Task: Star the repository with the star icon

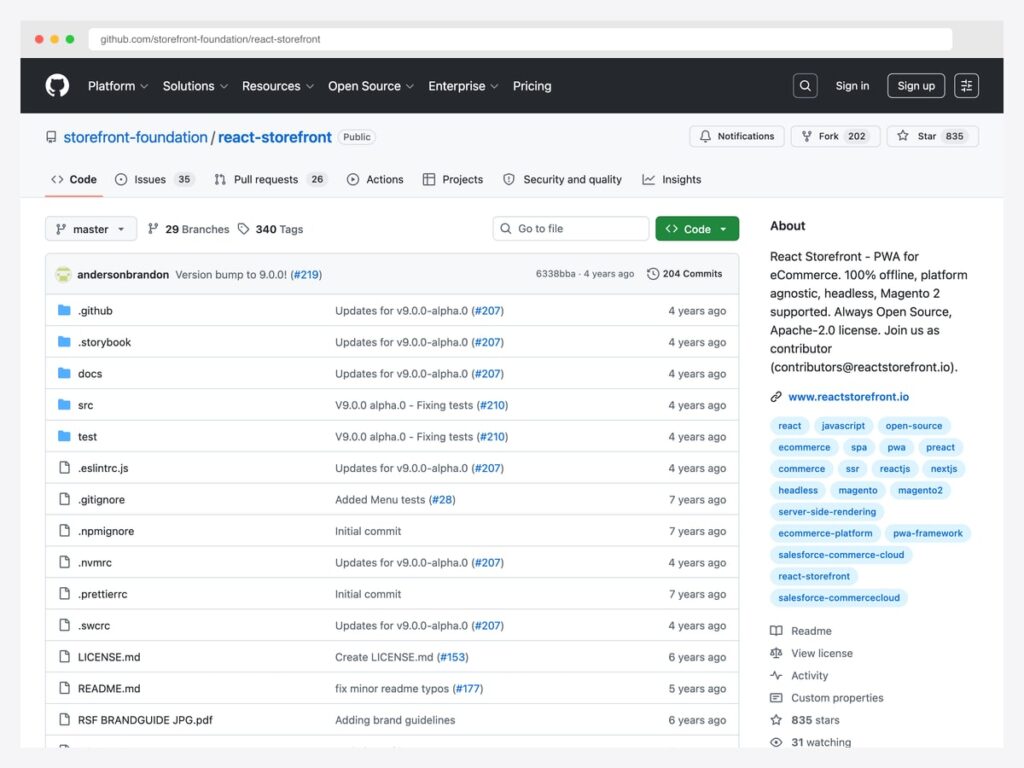Action: [x=903, y=136]
